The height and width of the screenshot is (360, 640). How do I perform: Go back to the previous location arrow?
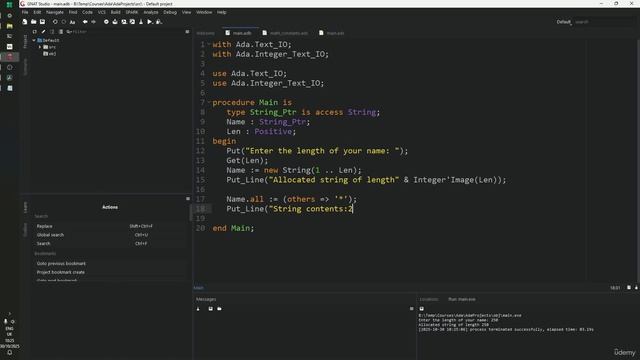click(85, 22)
